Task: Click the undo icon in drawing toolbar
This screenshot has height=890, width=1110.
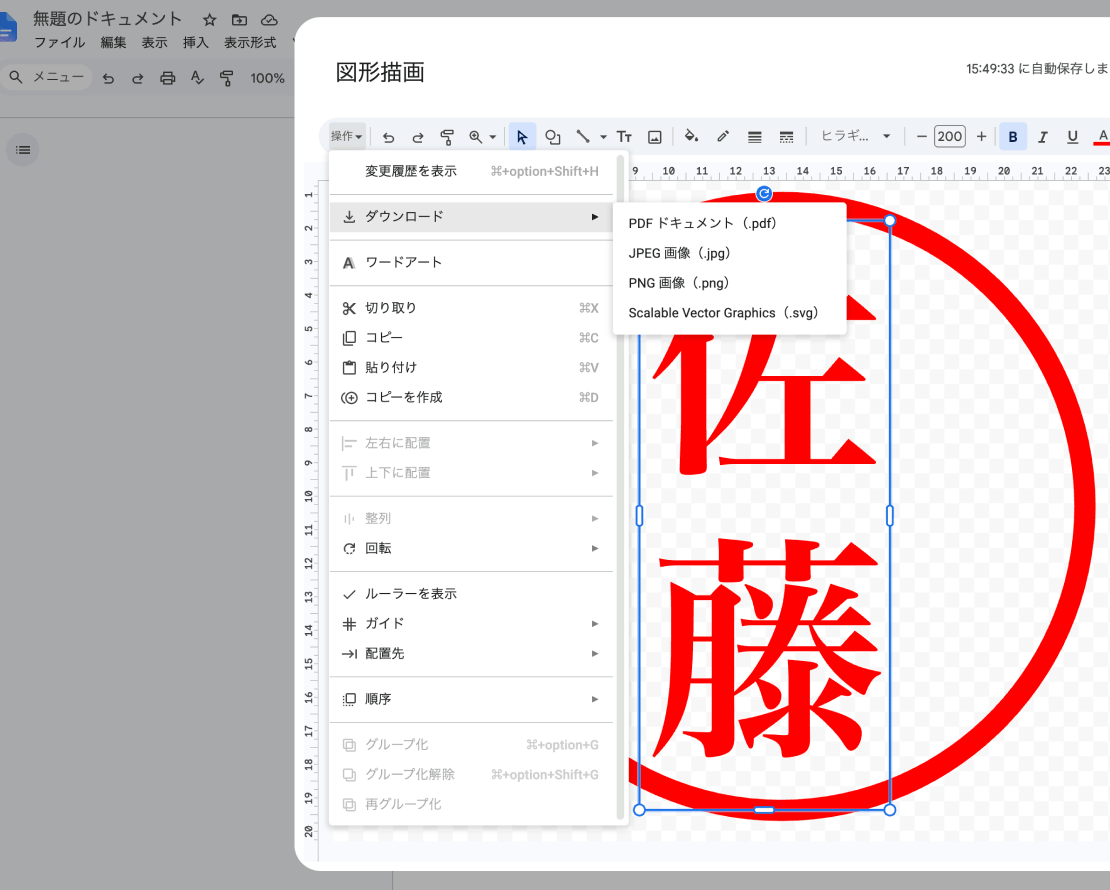Action: pyautogui.click(x=388, y=137)
